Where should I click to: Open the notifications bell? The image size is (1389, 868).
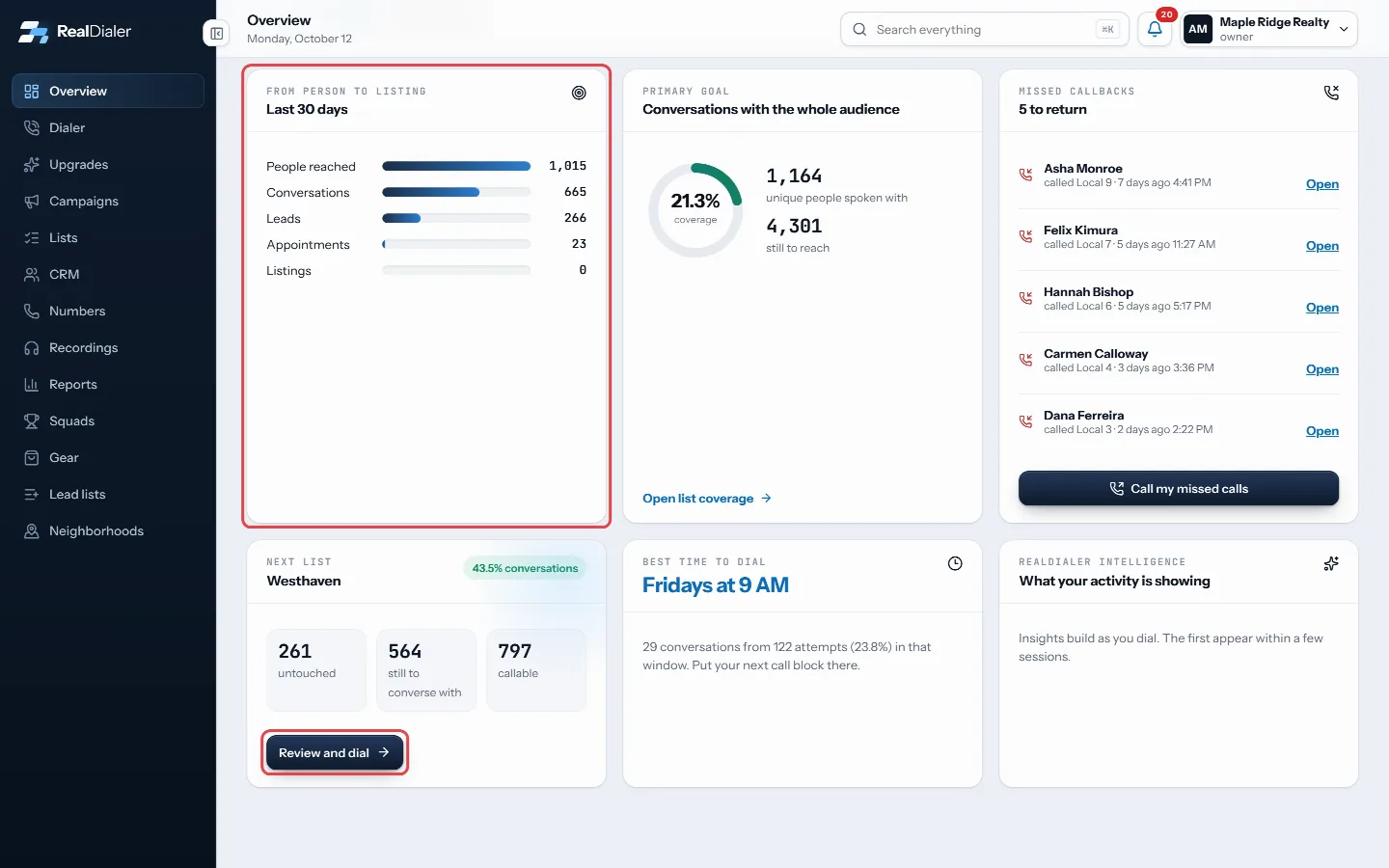coord(1155,29)
